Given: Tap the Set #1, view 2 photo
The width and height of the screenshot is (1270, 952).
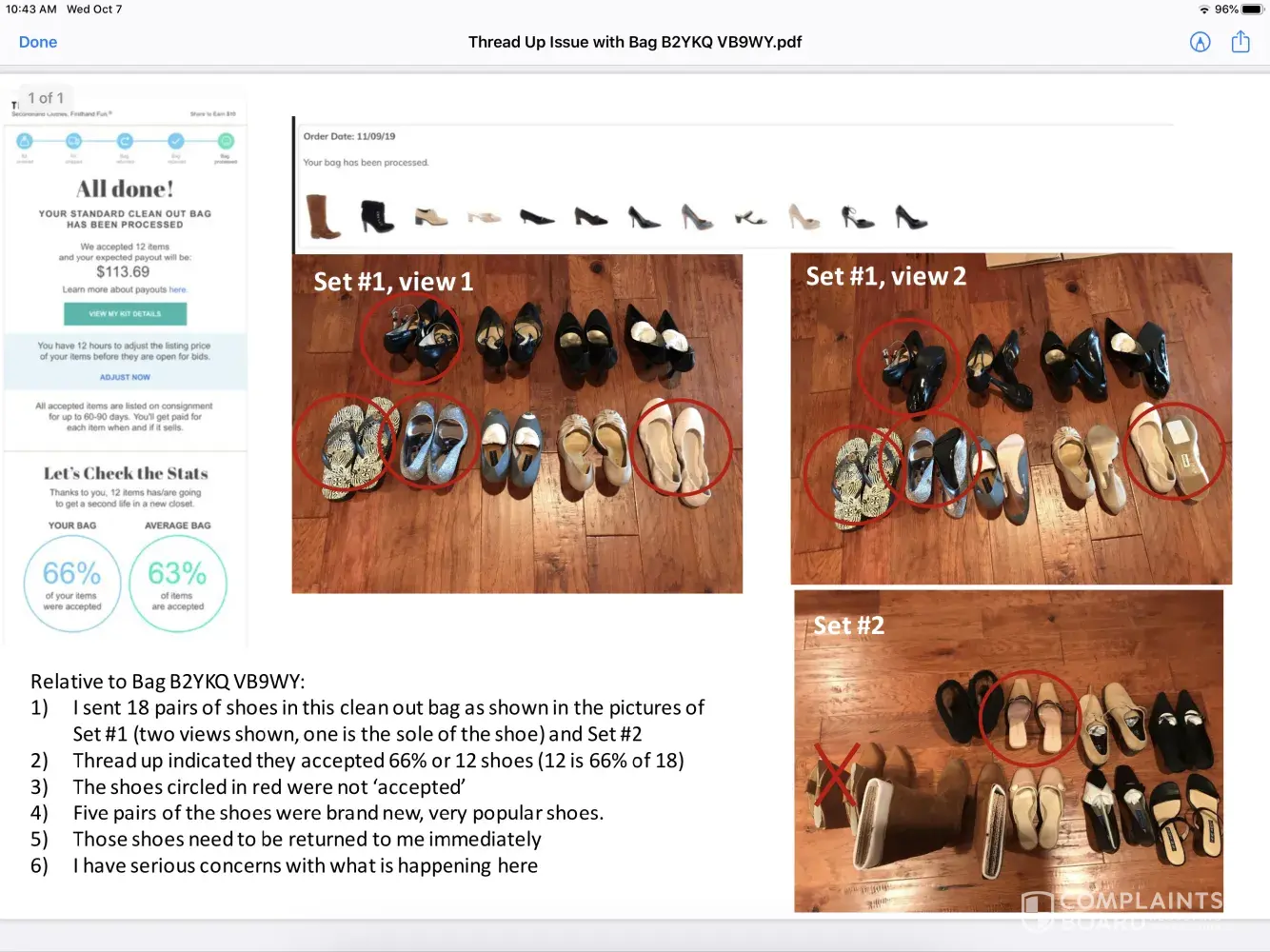Looking at the screenshot, I should coord(1011,419).
